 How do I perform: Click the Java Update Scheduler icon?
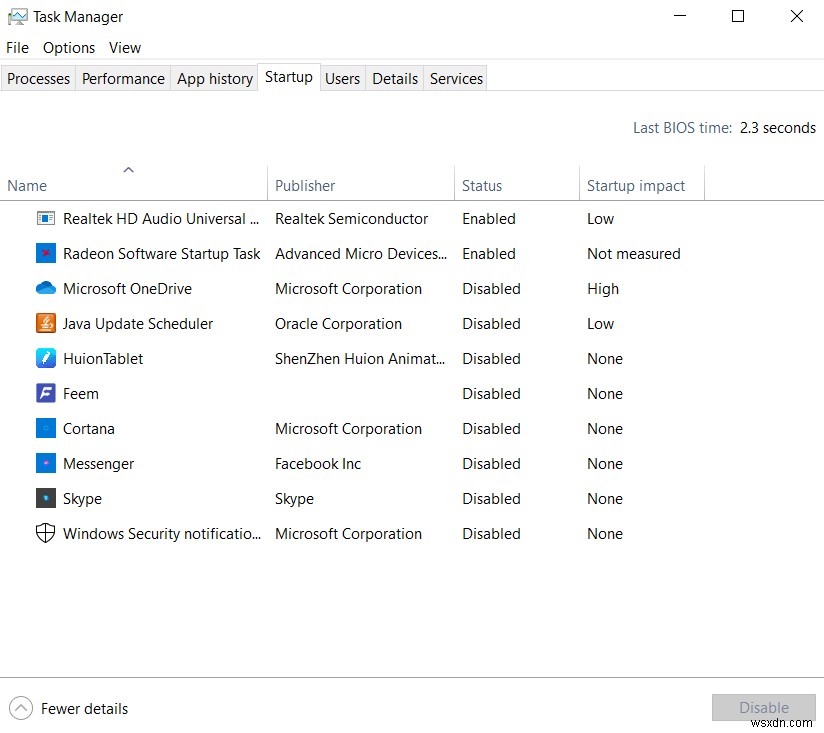tap(45, 323)
